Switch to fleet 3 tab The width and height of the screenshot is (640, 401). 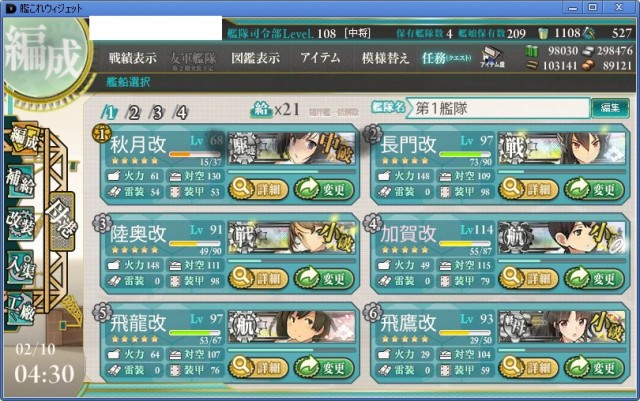tap(157, 112)
